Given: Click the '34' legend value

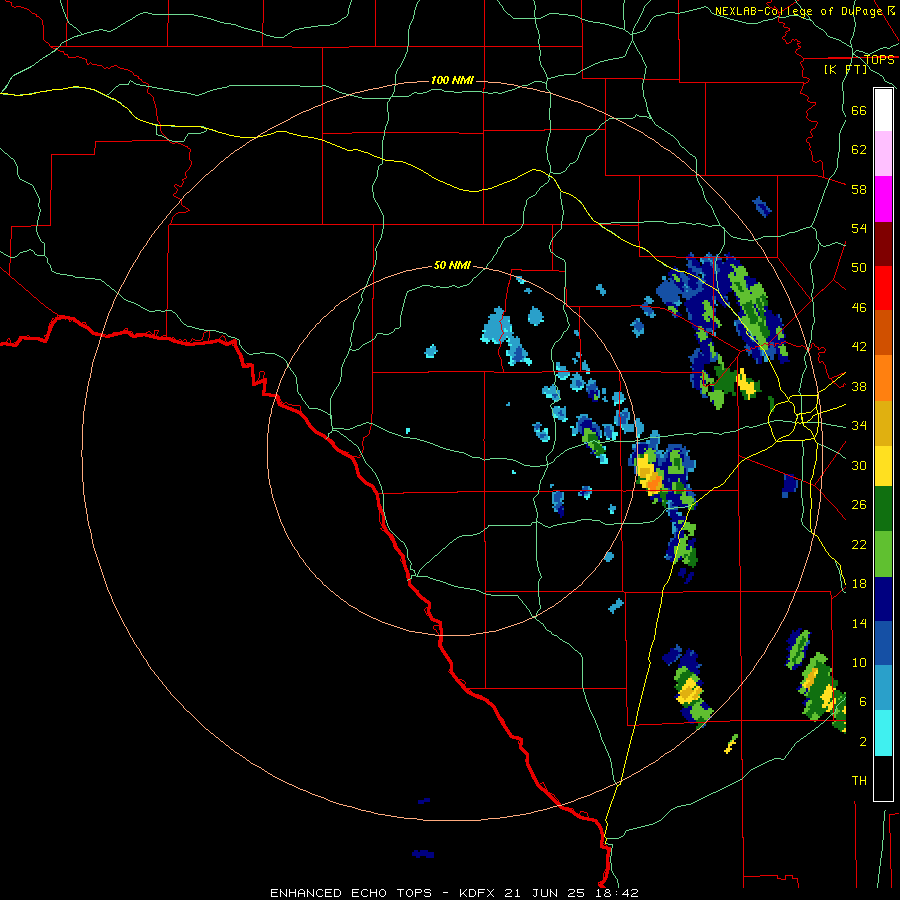Looking at the screenshot, I should pos(859,426).
